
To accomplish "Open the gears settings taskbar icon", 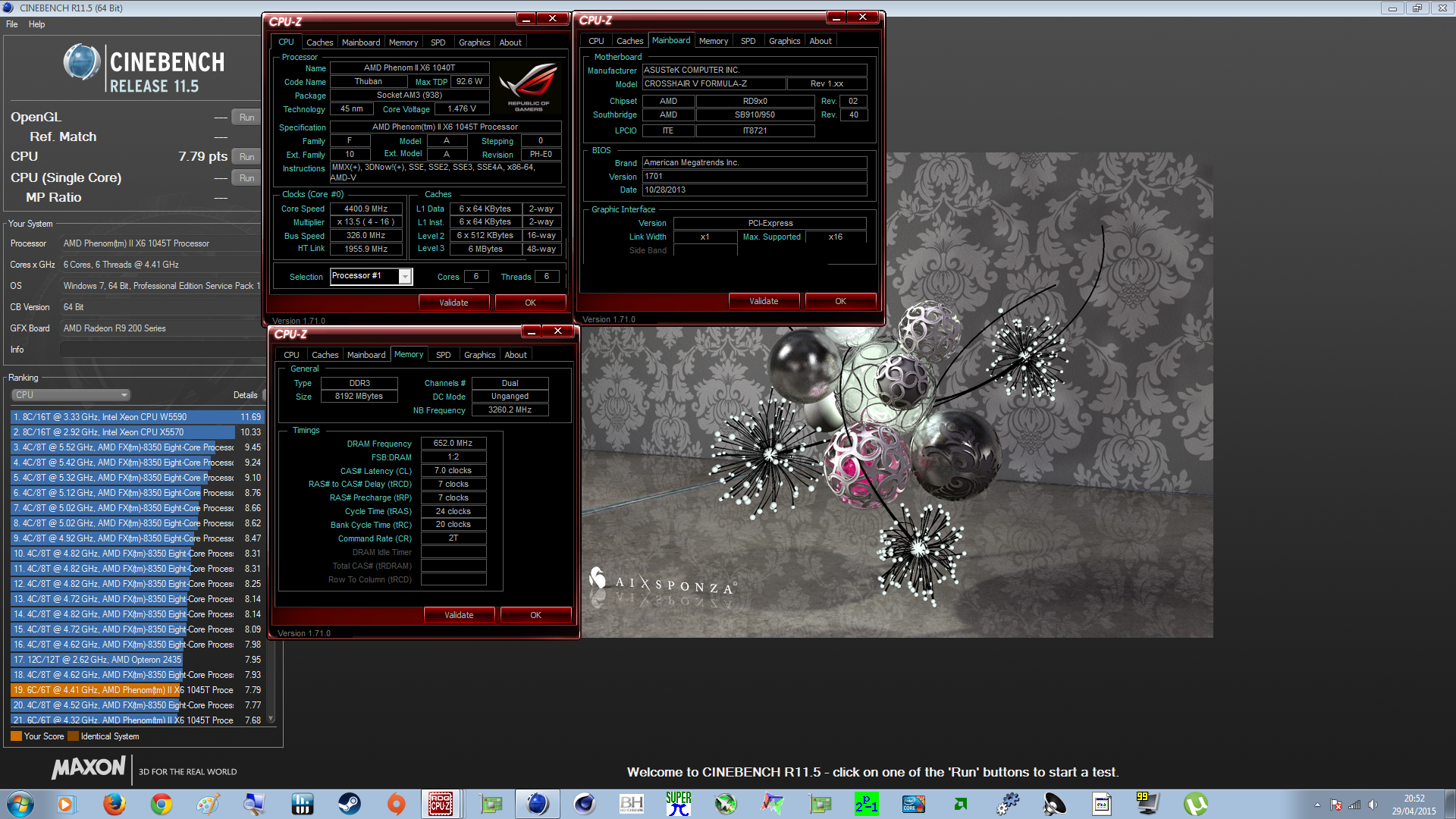I will (1007, 804).
